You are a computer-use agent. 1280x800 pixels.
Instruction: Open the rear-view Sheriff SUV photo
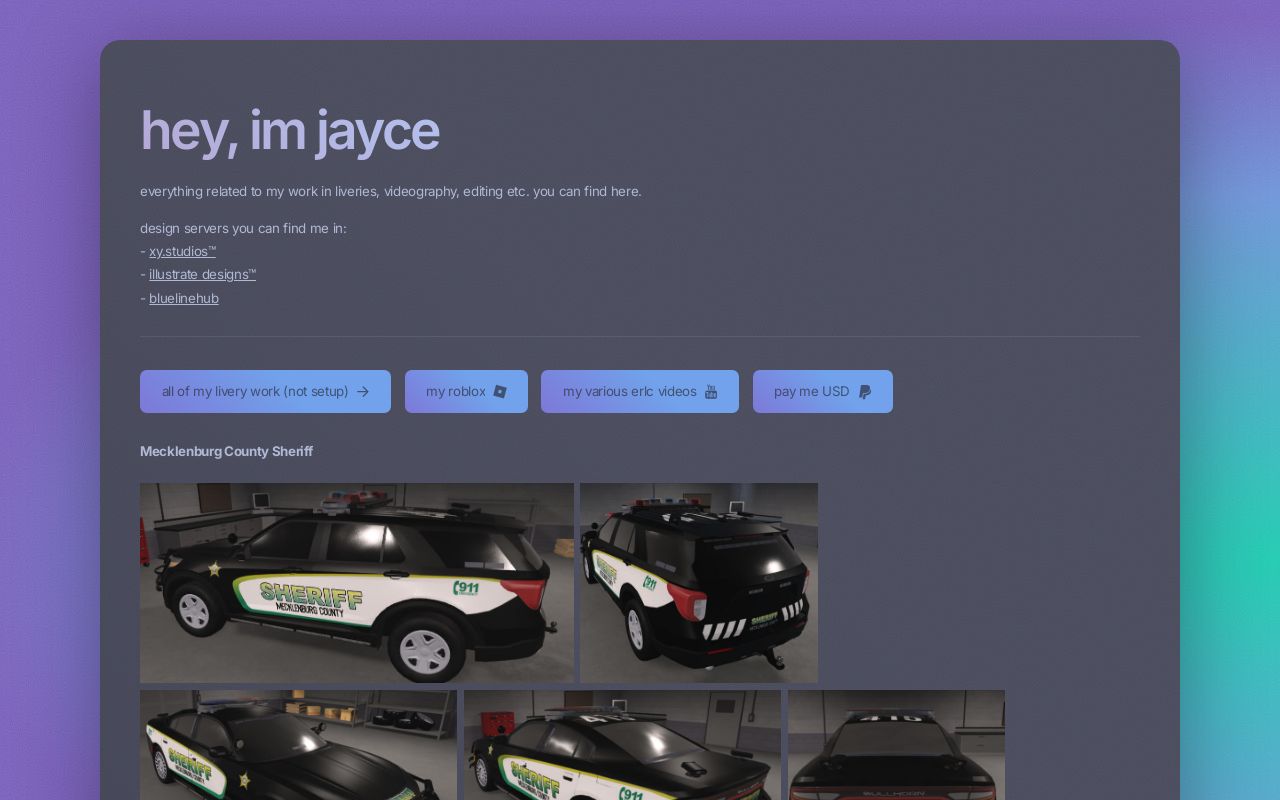point(699,582)
